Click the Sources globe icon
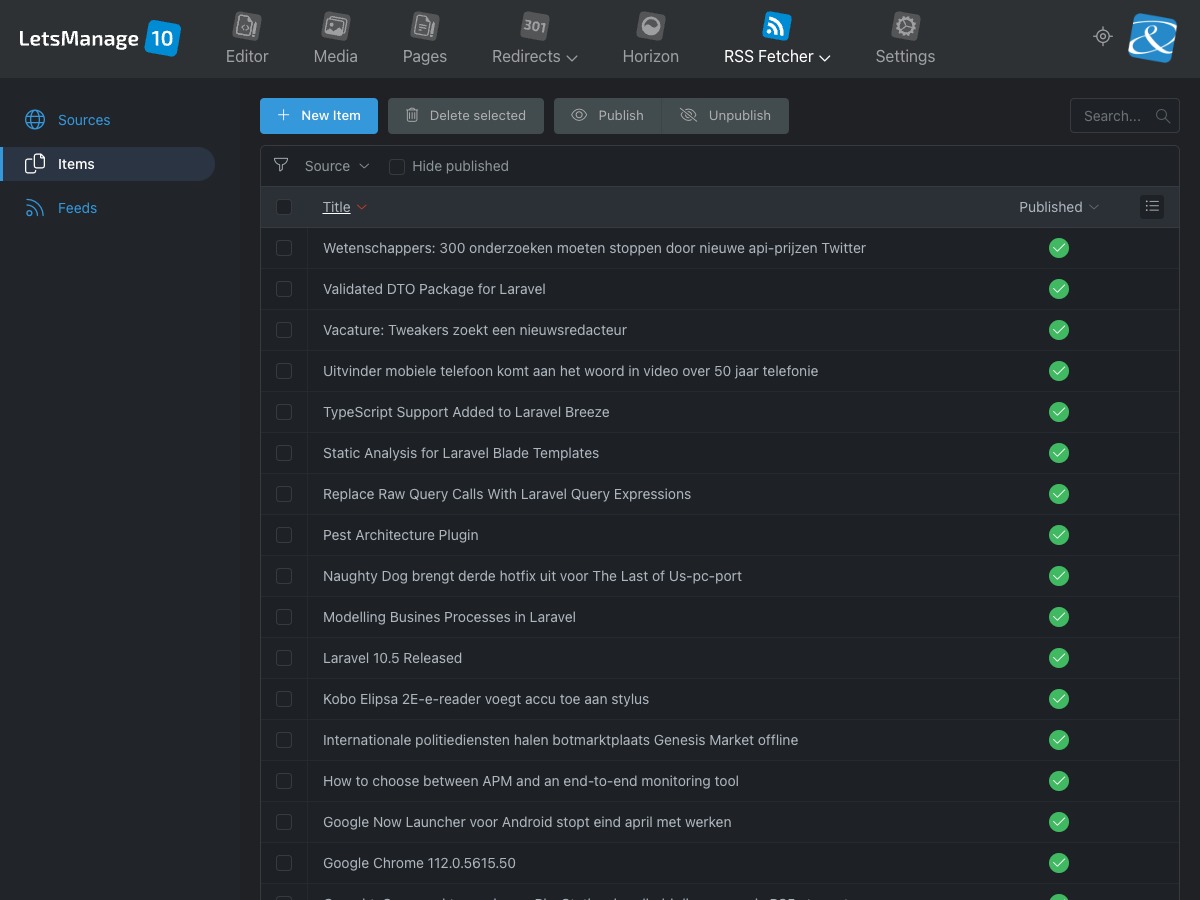 [35, 120]
